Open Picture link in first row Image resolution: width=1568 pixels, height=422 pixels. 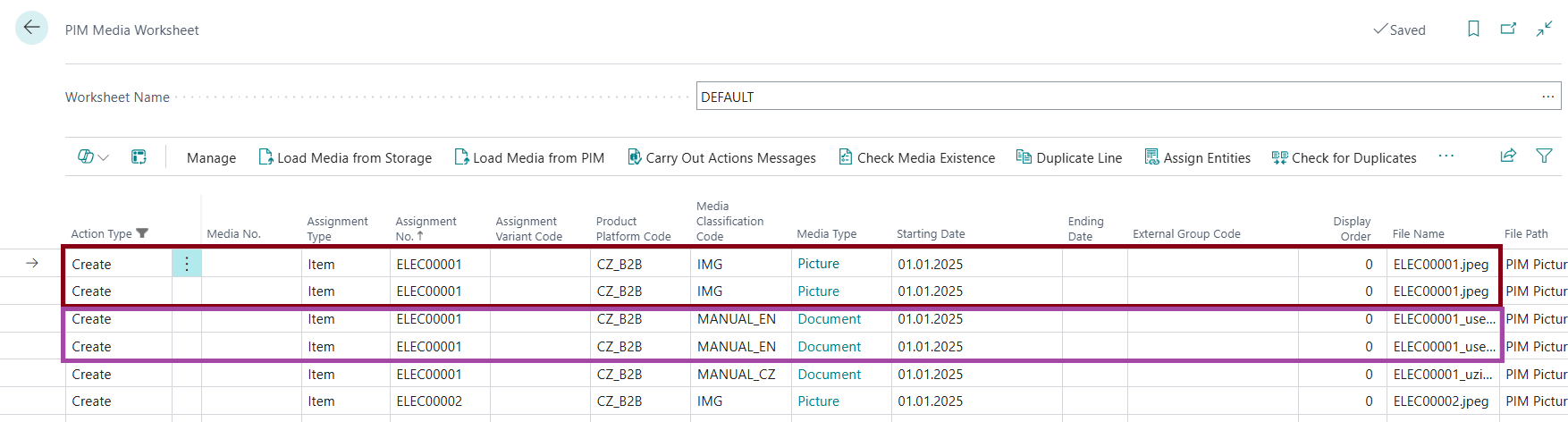coord(818,264)
